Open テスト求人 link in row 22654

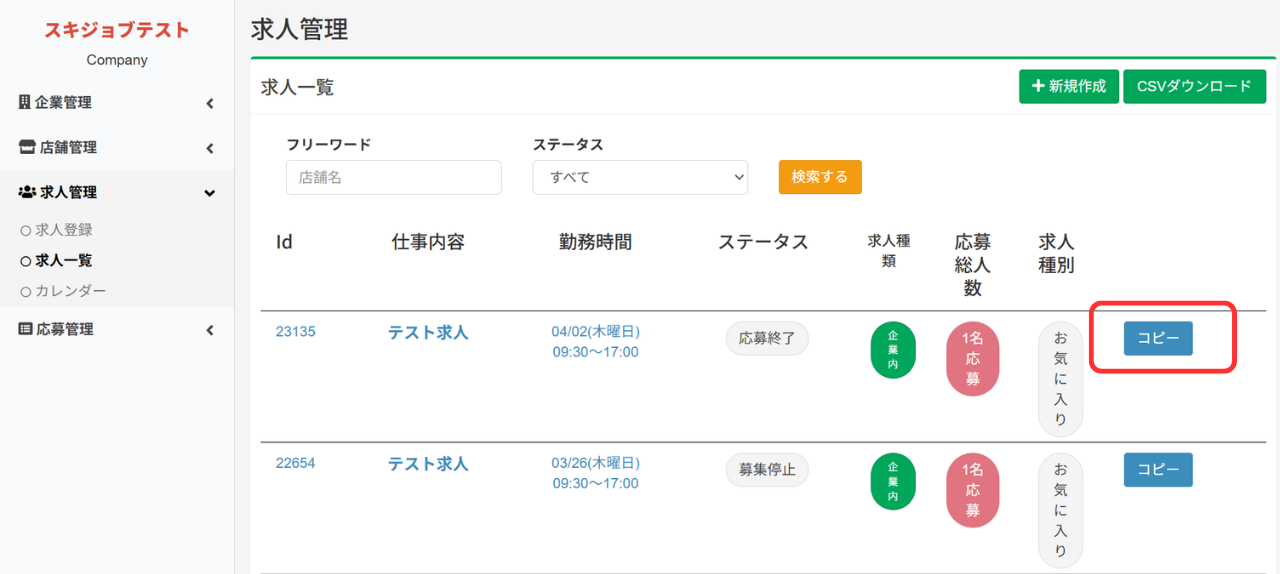pyautogui.click(x=428, y=464)
